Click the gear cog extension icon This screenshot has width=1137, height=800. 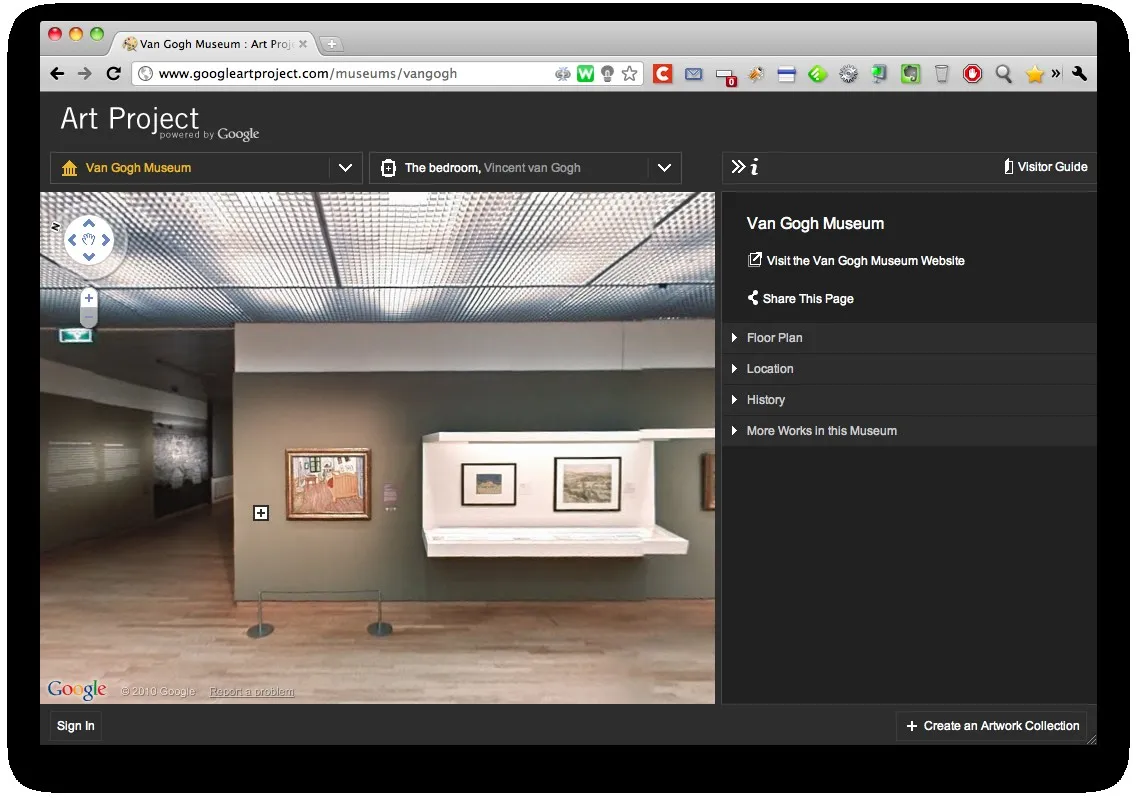[x=848, y=73]
